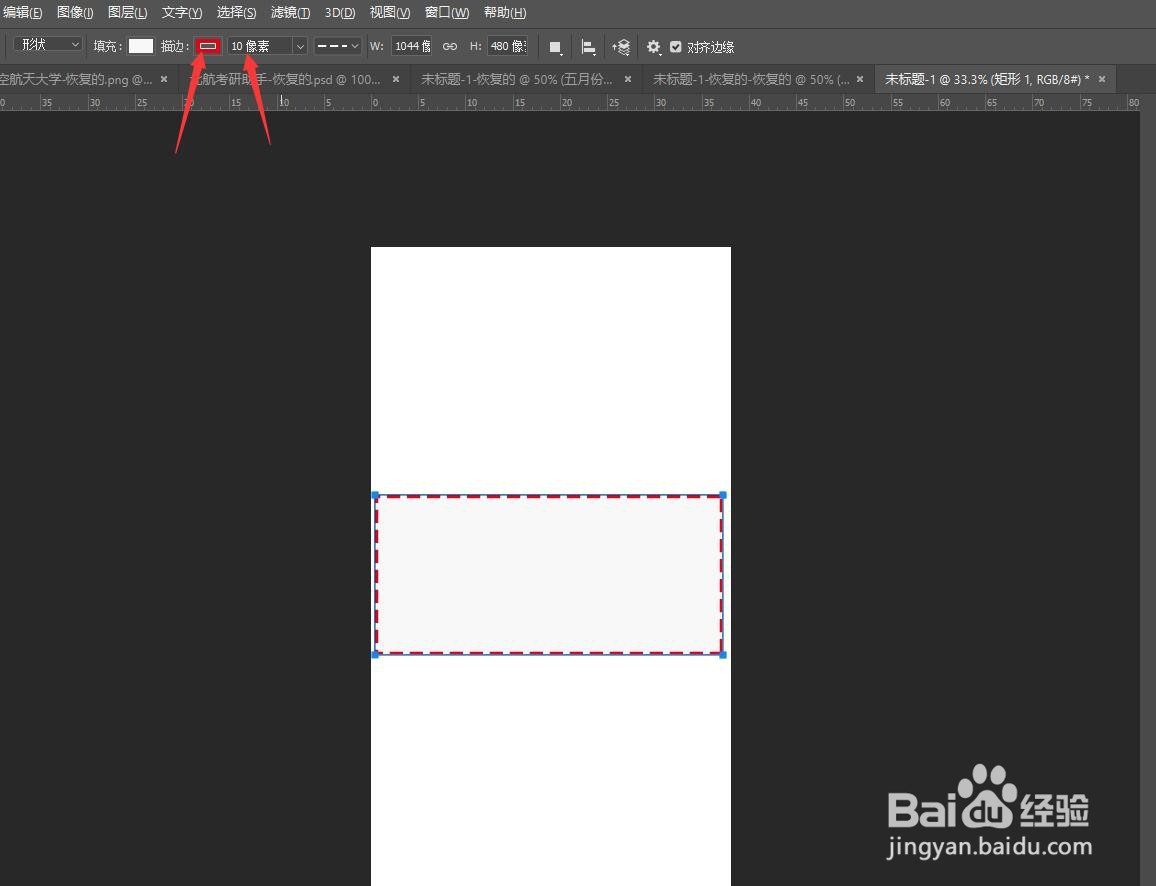Open the 图像(I) menu
The height and width of the screenshot is (886, 1156).
pos(75,13)
